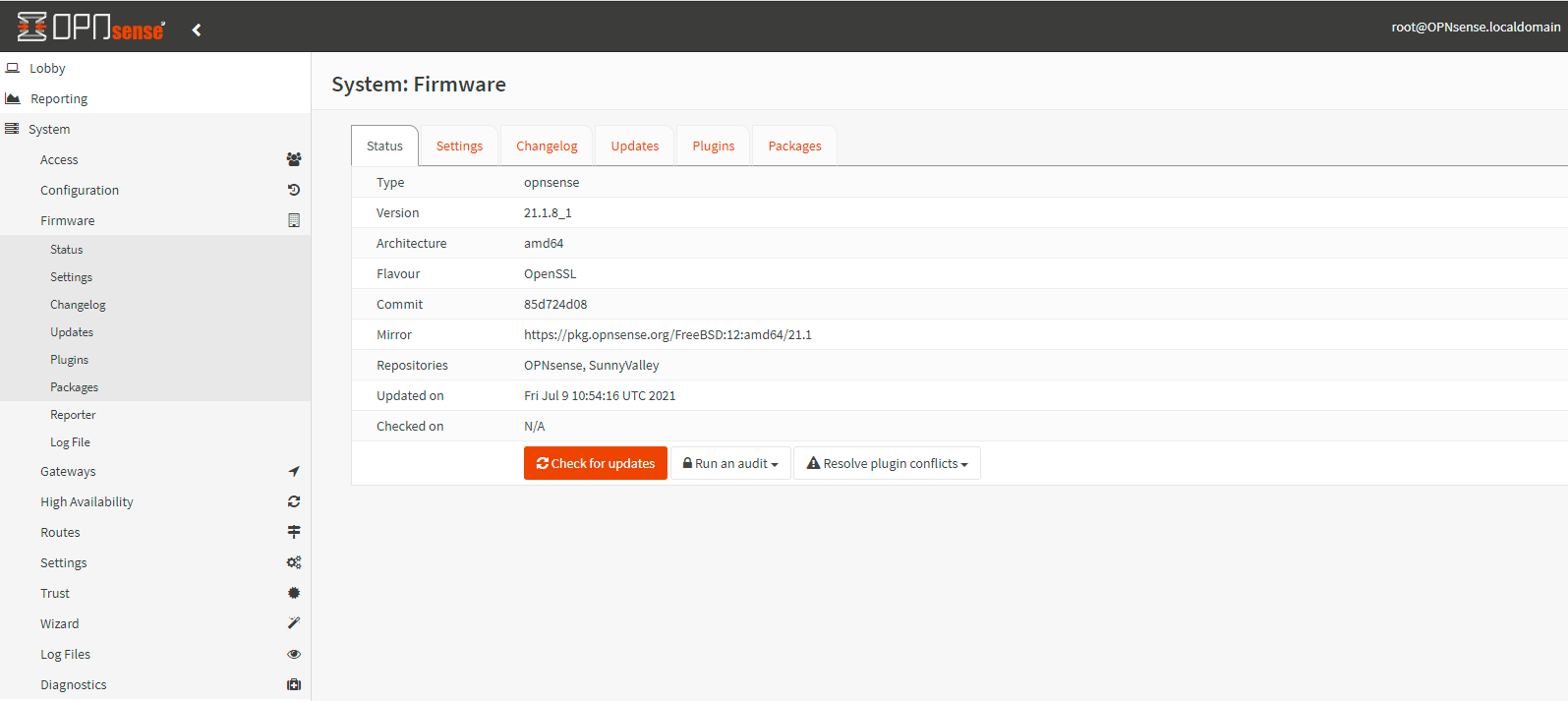Click the Log Files eye icon

(294, 654)
